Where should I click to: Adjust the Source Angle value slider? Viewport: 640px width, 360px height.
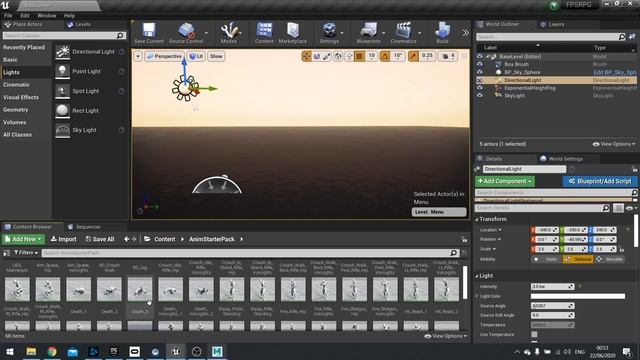pyautogui.click(x=553, y=306)
